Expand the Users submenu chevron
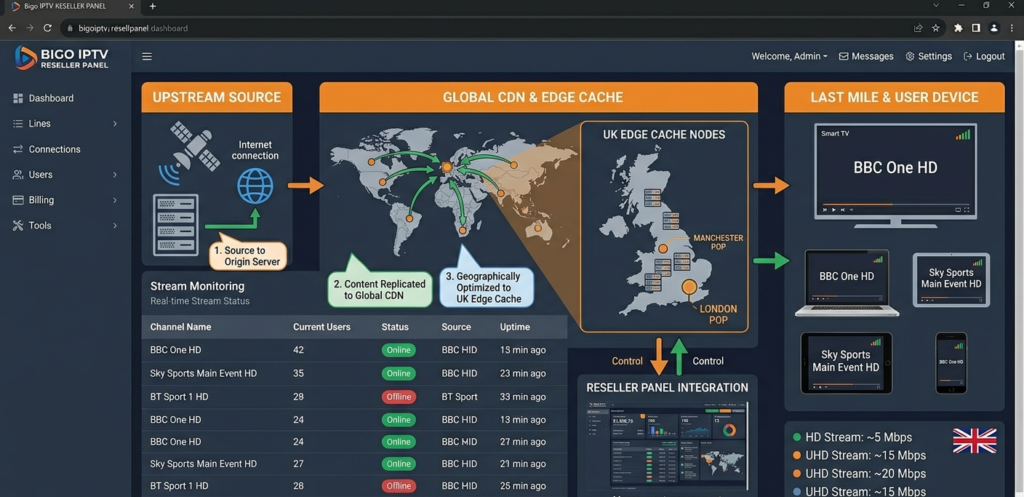The height and width of the screenshot is (497, 1024). point(115,174)
